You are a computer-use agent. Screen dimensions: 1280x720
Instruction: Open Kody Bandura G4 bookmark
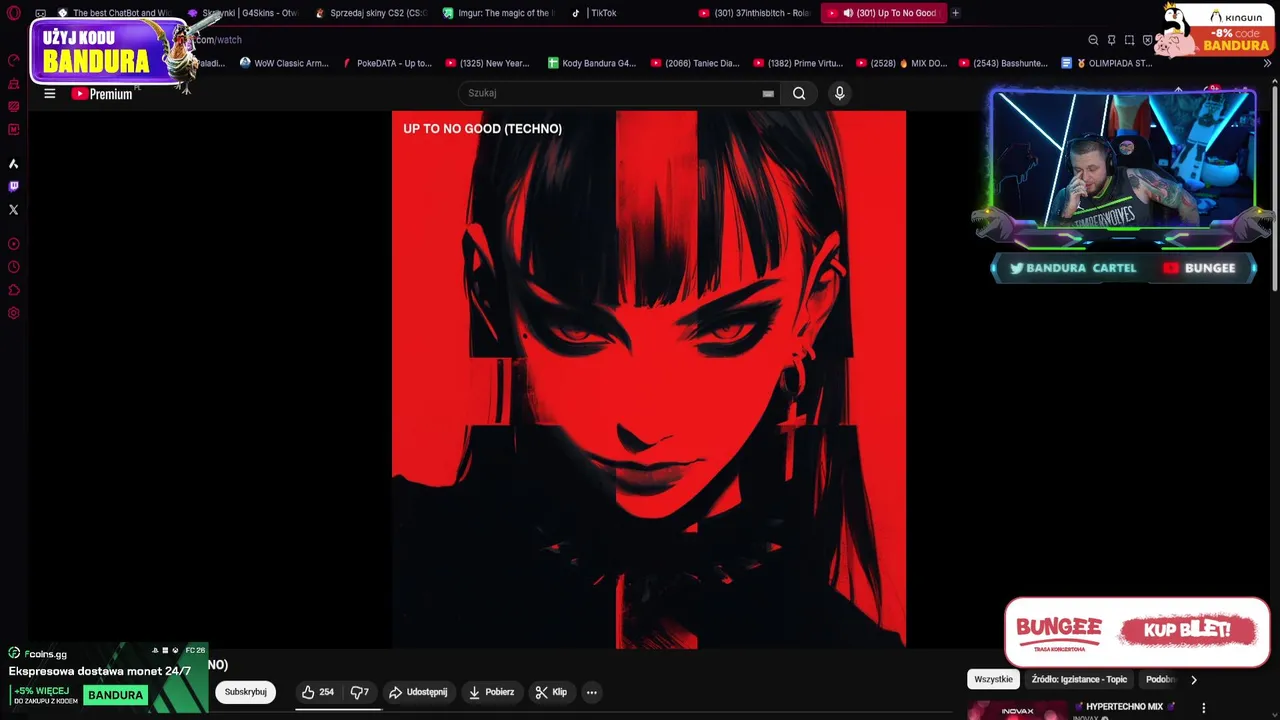(x=592, y=63)
